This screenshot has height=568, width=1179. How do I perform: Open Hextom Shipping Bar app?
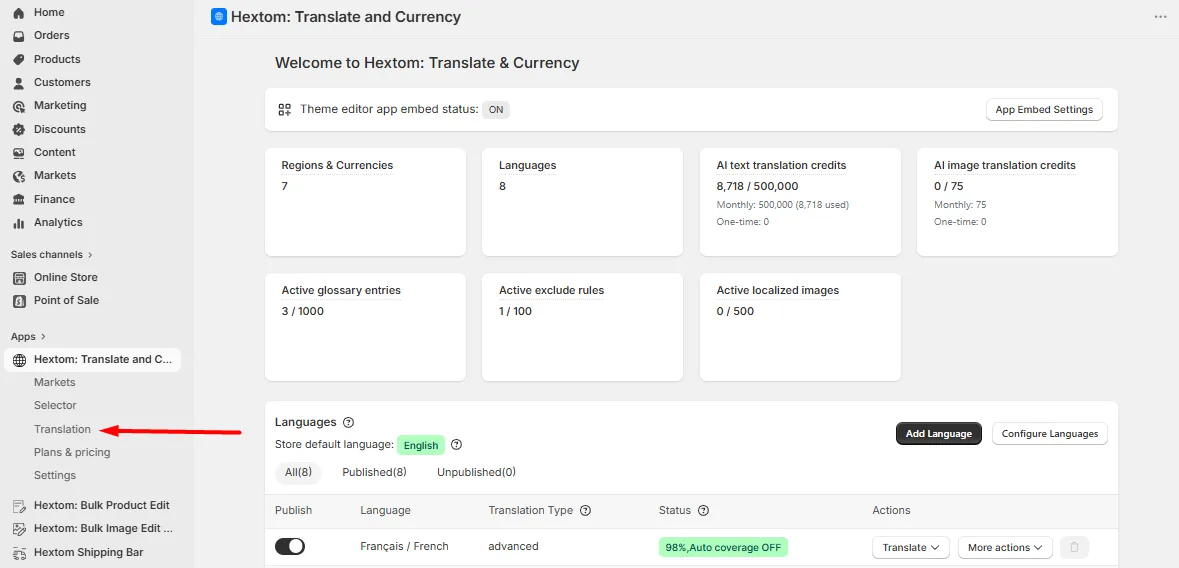(89, 552)
